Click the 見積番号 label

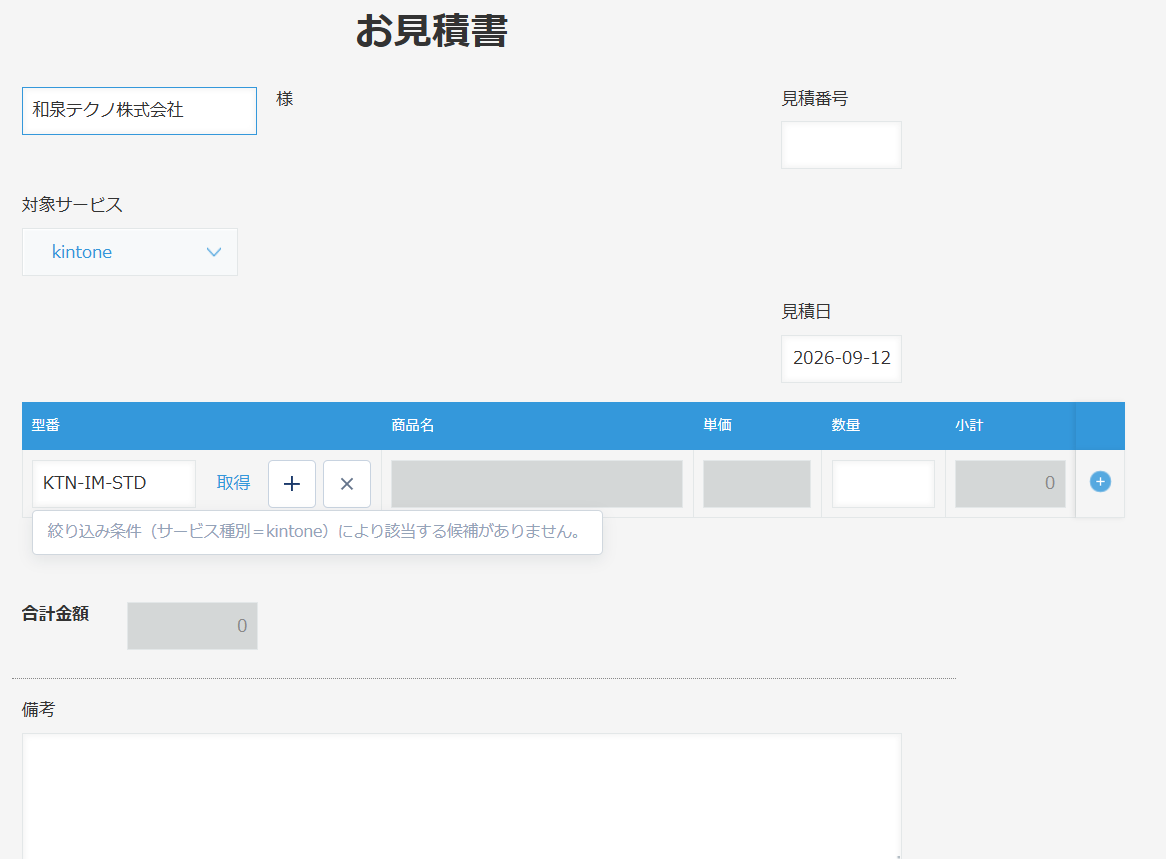[814, 98]
